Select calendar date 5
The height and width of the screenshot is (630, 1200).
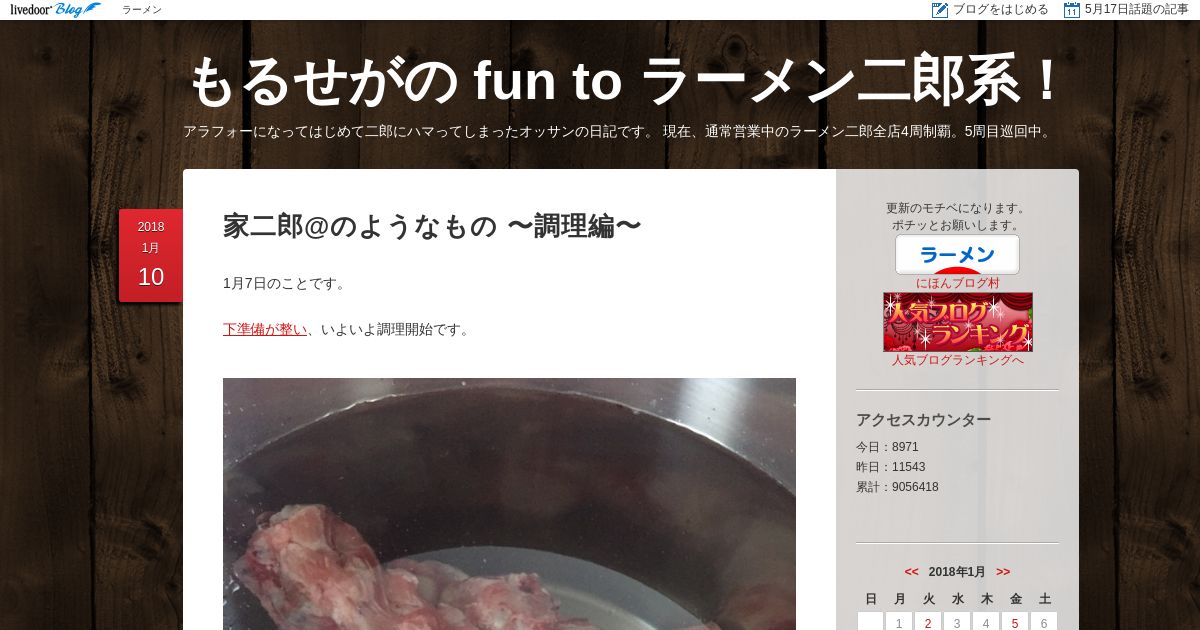[x=1015, y=623]
